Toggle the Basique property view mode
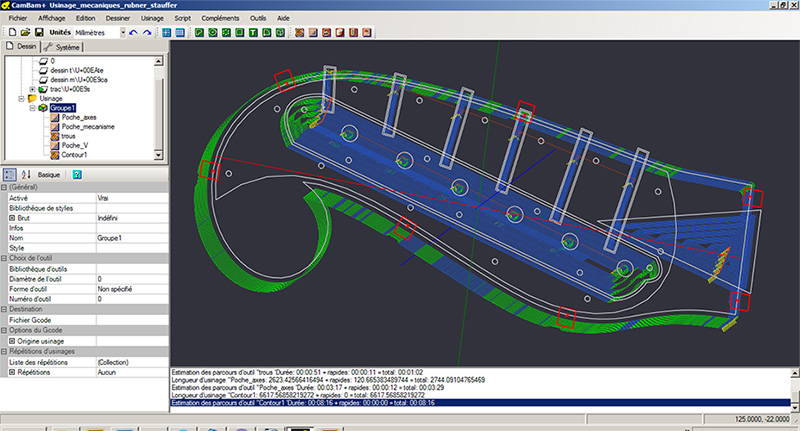Image resolution: width=800 pixels, height=431 pixels. click(49, 174)
